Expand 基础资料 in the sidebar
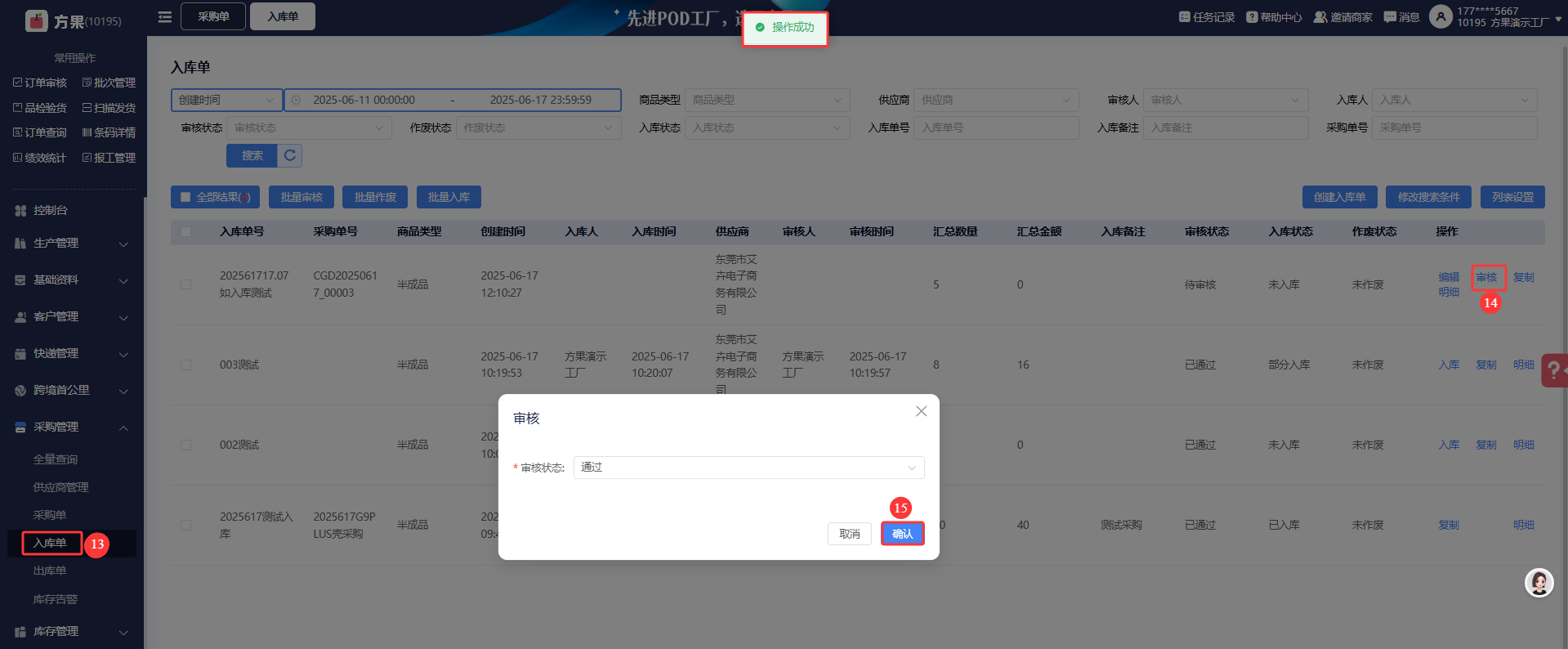 pyautogui.click(x=72, y=280)
